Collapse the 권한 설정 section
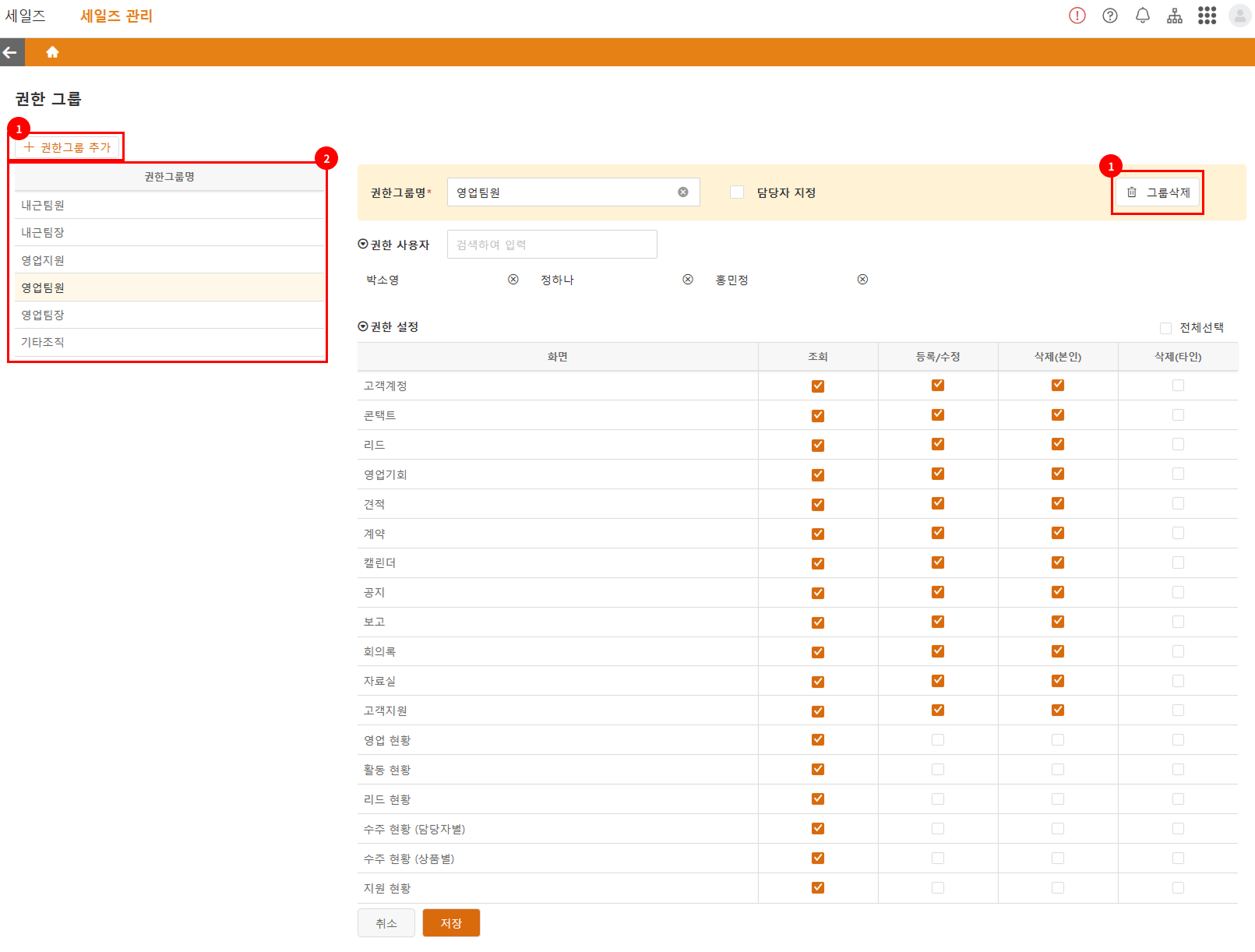 (363, 326)
